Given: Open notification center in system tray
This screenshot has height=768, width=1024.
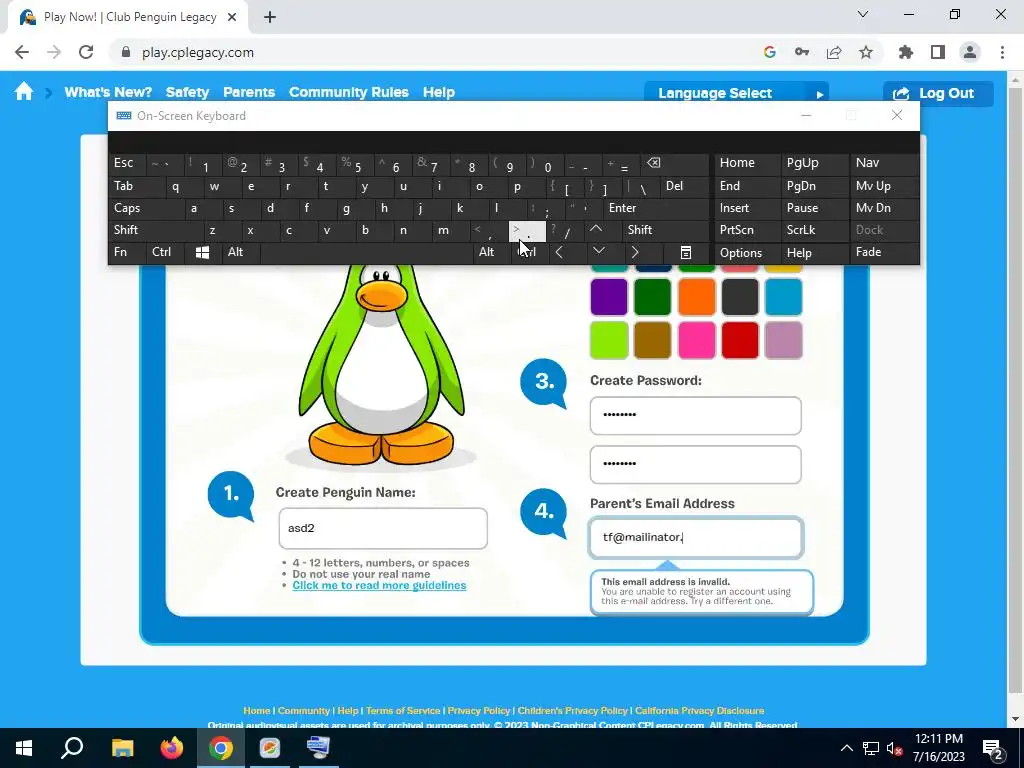Looking at the screenshot, I should (993, 748).
